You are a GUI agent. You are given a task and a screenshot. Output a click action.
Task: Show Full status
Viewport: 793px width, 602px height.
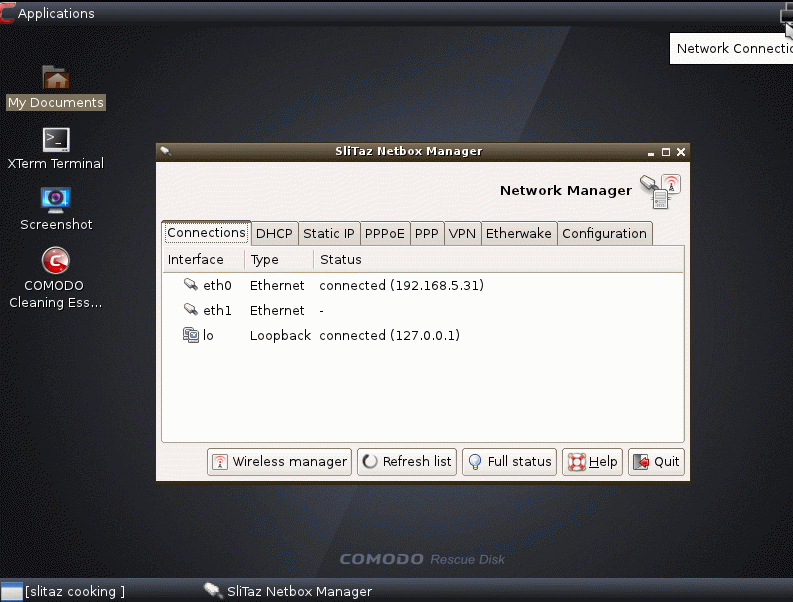(509, 462)
